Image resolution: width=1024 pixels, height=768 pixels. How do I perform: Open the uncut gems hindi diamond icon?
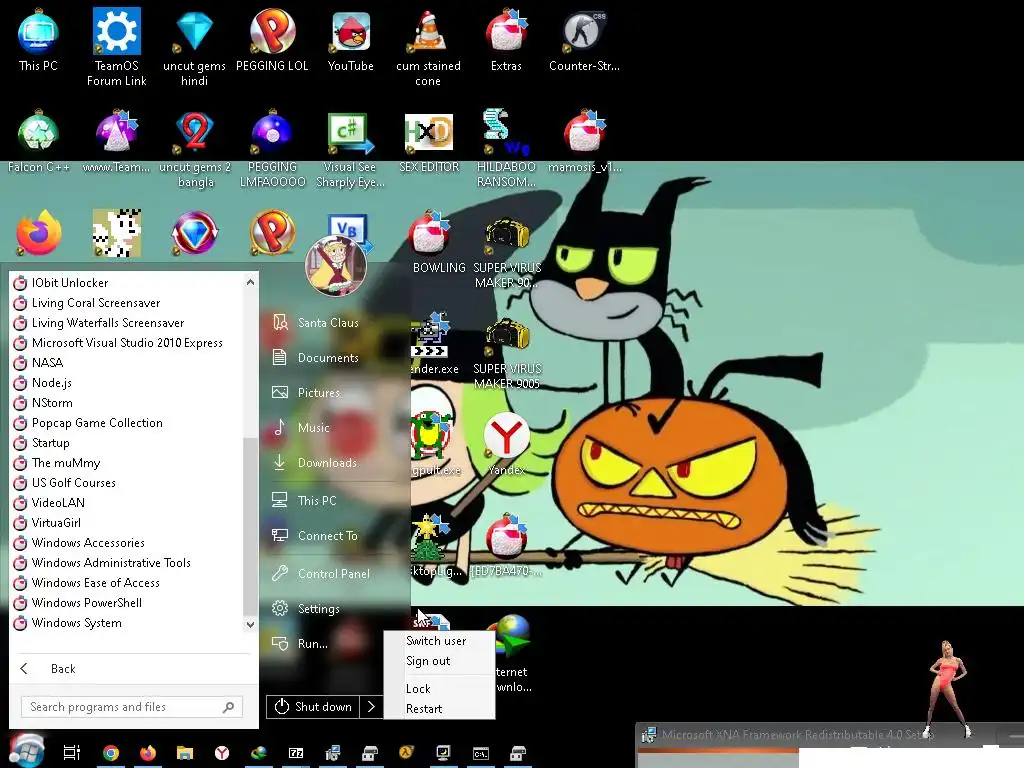pyautogui.click(x=194, y=47)
